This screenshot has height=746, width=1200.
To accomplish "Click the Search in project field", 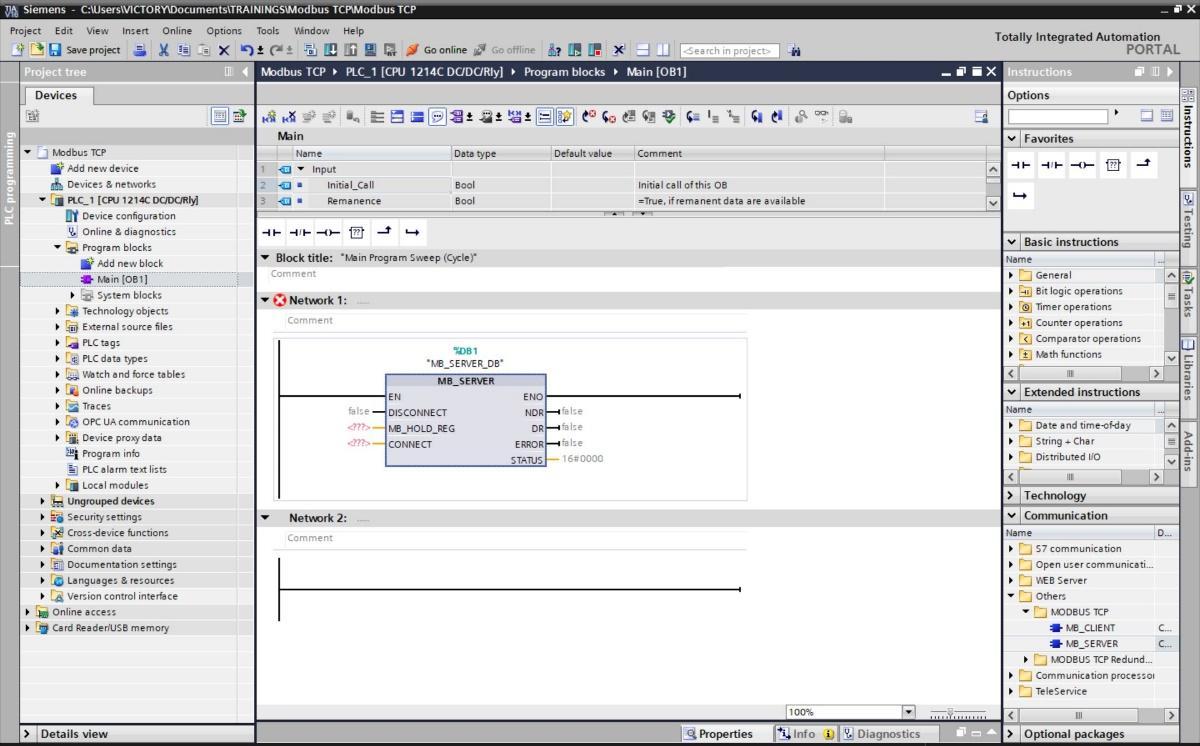I will (x=730, y=50).
